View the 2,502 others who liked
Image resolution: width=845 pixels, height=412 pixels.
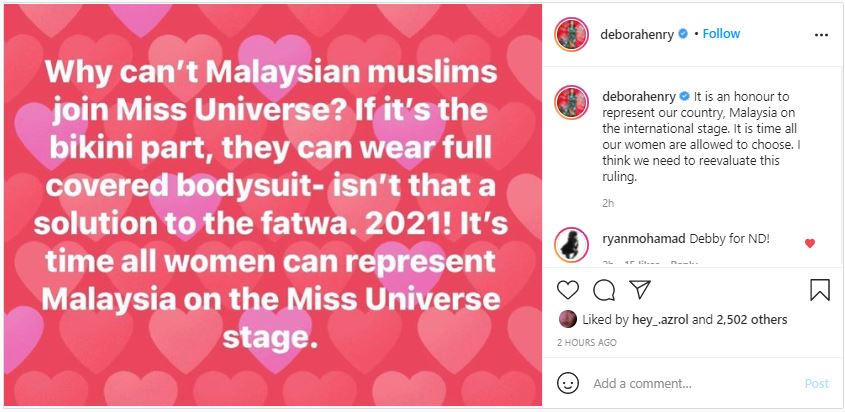(x=751, y=319)
